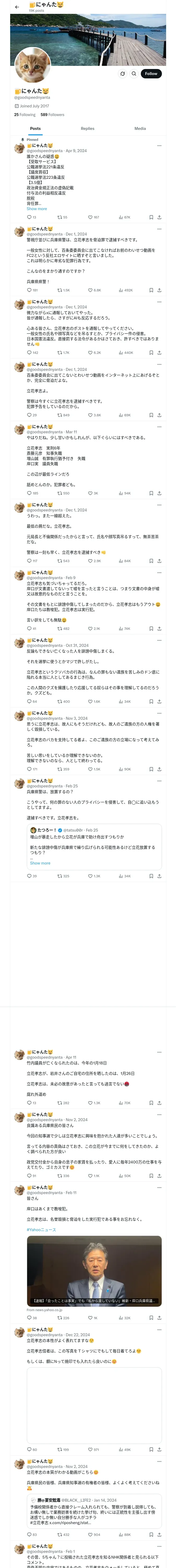176x1568 pixels.
Task: Reply to the pinned Apr 9, 2024 post
Action: coord(29,217)
